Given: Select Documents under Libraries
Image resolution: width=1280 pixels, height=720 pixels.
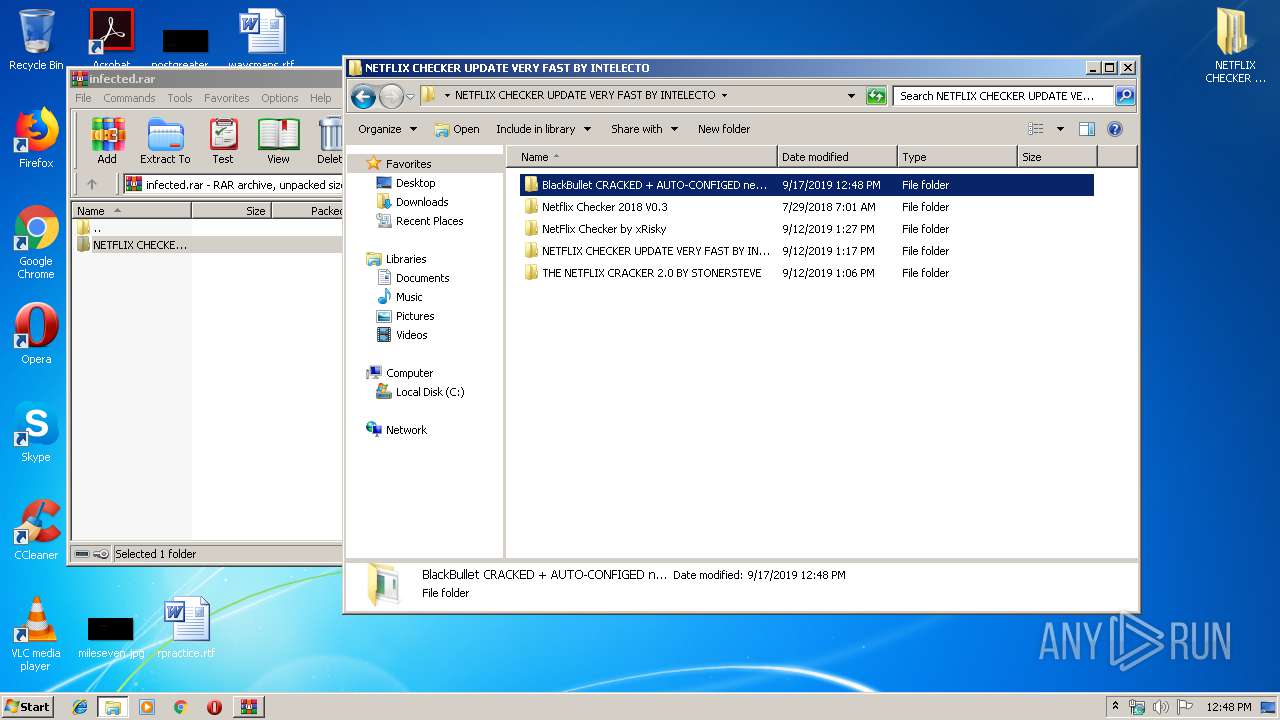Looking at the screenshot, I should click(x=412, y=278).
